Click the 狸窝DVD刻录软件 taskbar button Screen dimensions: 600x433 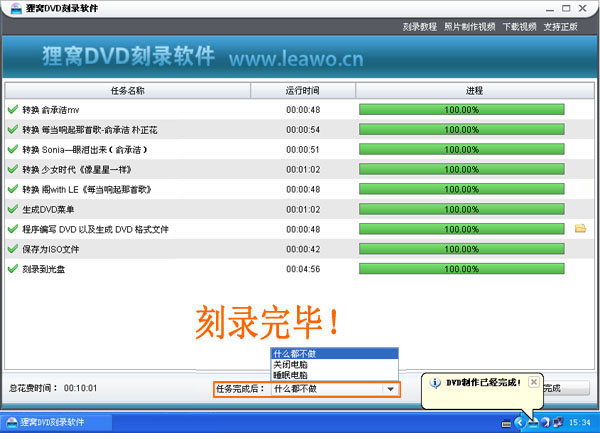click(57, 422)
